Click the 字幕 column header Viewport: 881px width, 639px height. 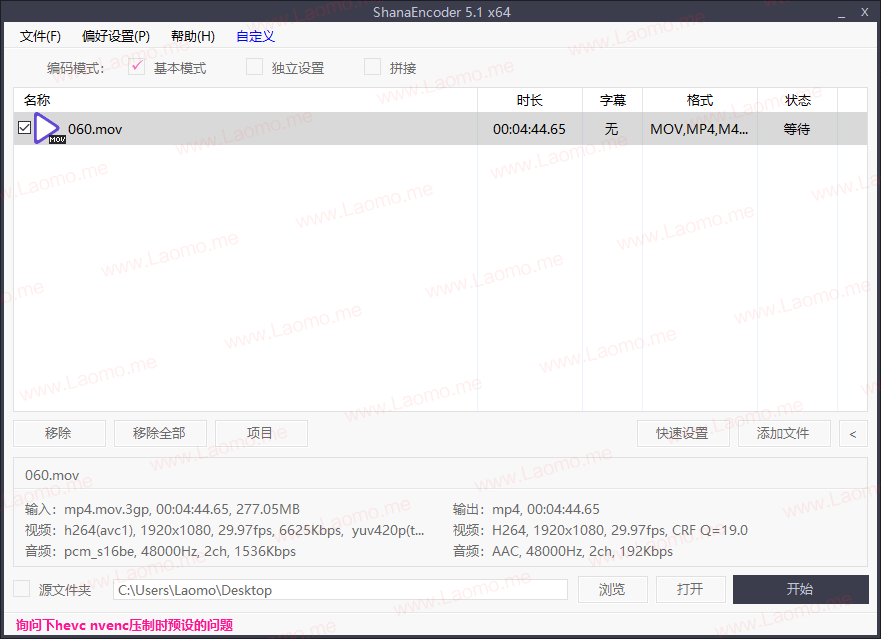612,100
